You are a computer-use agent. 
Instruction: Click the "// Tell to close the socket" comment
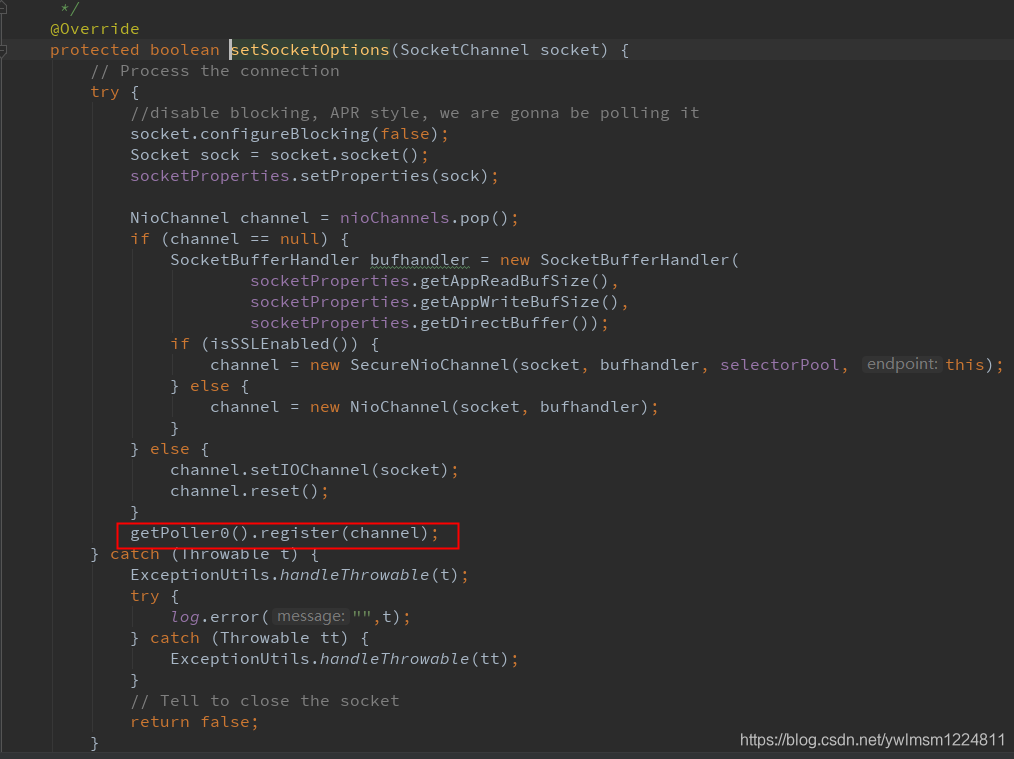264,701
